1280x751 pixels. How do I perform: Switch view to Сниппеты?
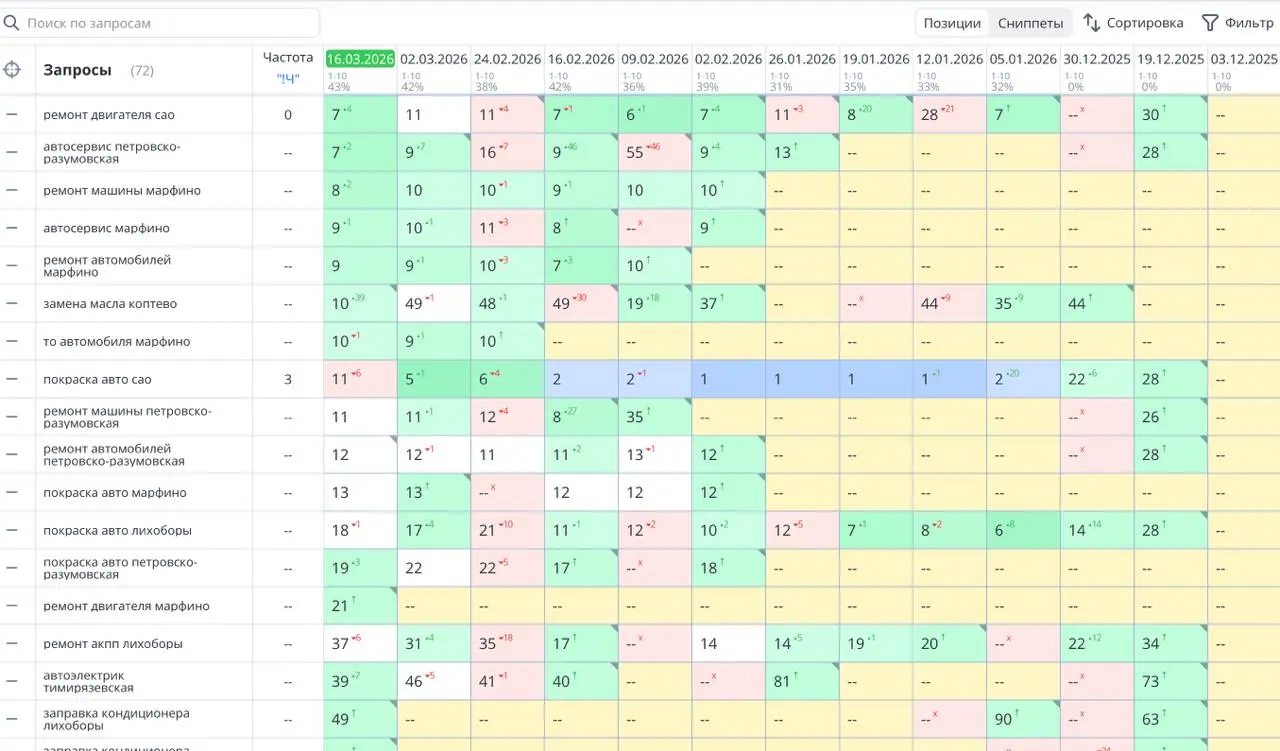(1030, 23)
